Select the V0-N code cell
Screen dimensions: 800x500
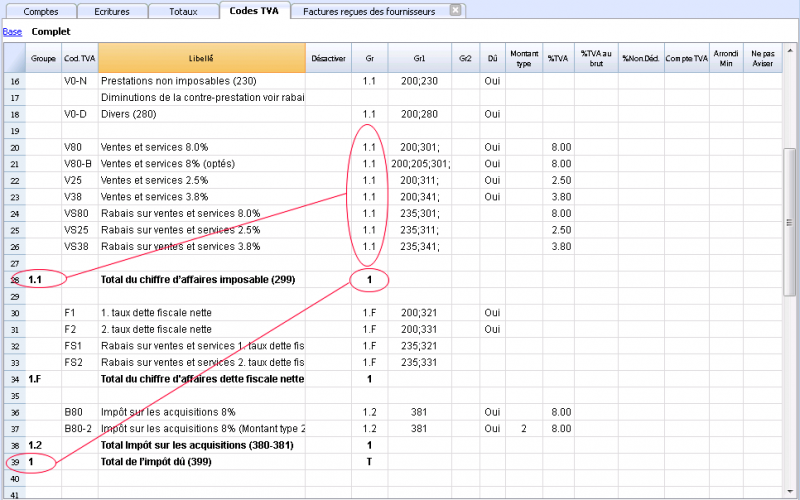[80, 81]
